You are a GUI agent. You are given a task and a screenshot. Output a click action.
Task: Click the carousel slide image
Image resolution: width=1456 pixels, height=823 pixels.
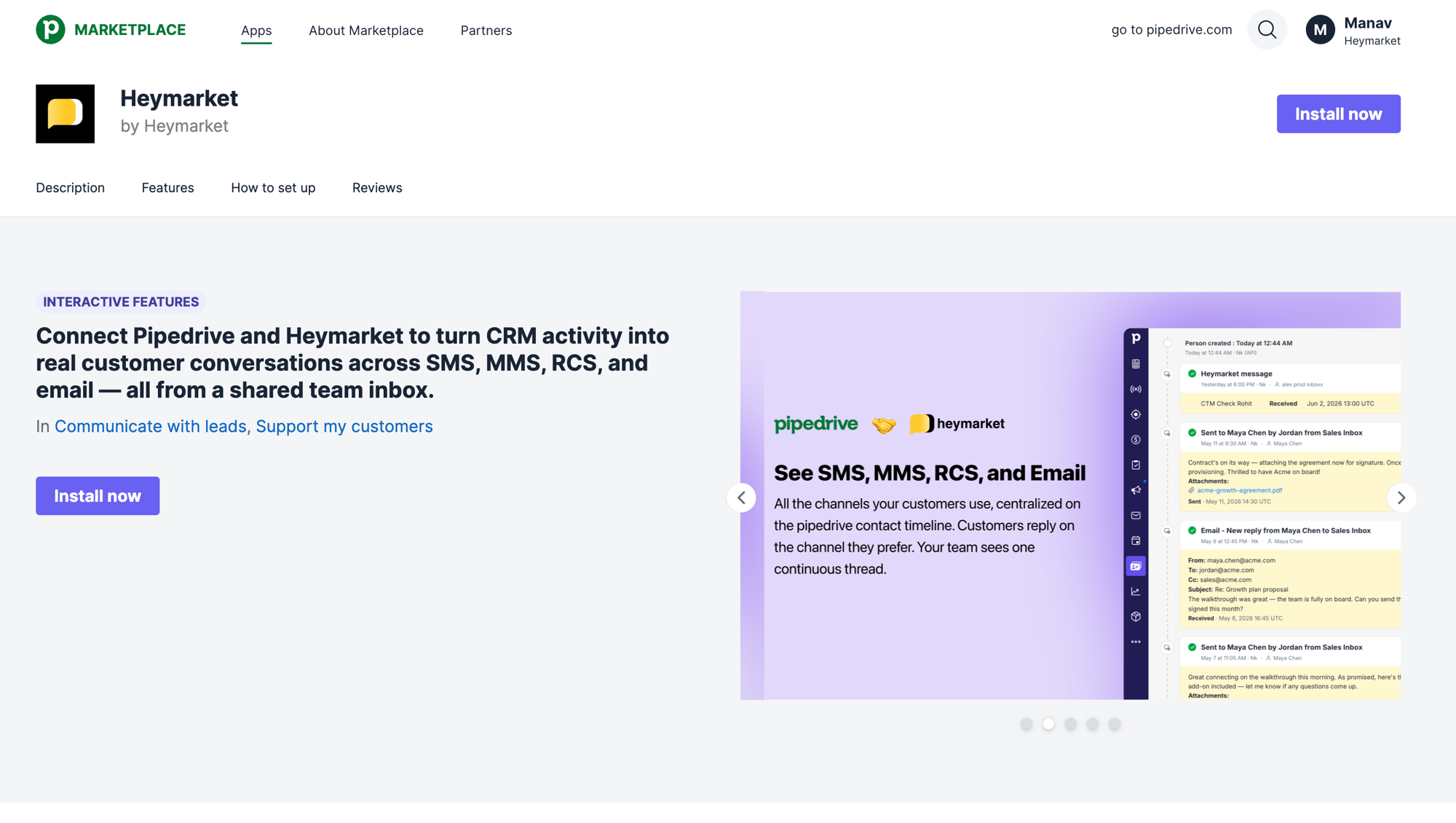1070,496
